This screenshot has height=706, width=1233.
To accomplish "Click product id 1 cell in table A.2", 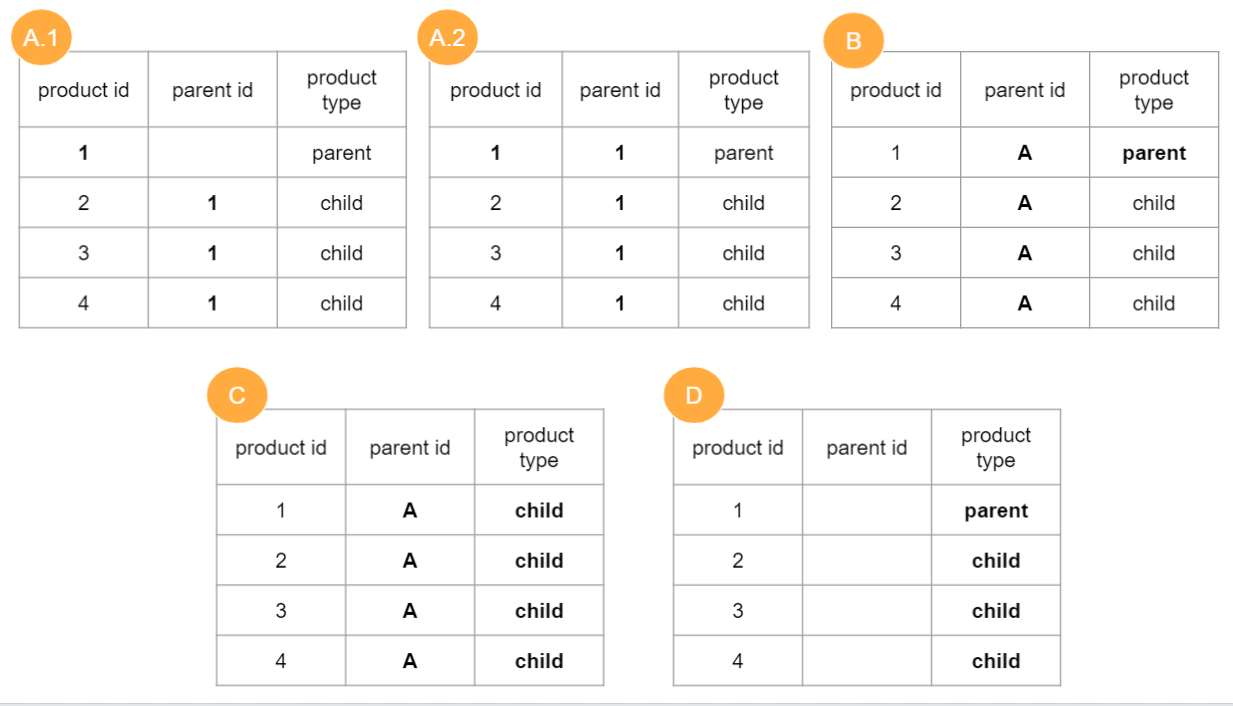I will pyautogui.click(x=496, y=153).
